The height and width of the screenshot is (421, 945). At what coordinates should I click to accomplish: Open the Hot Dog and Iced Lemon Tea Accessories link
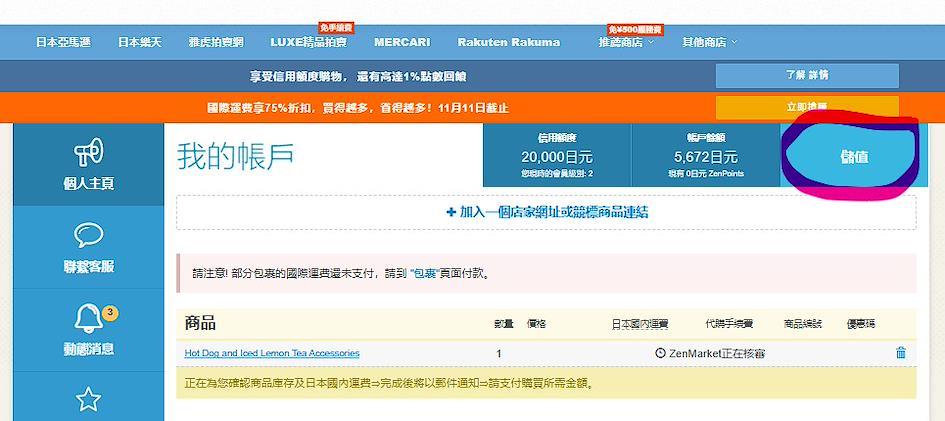[272, 353]
